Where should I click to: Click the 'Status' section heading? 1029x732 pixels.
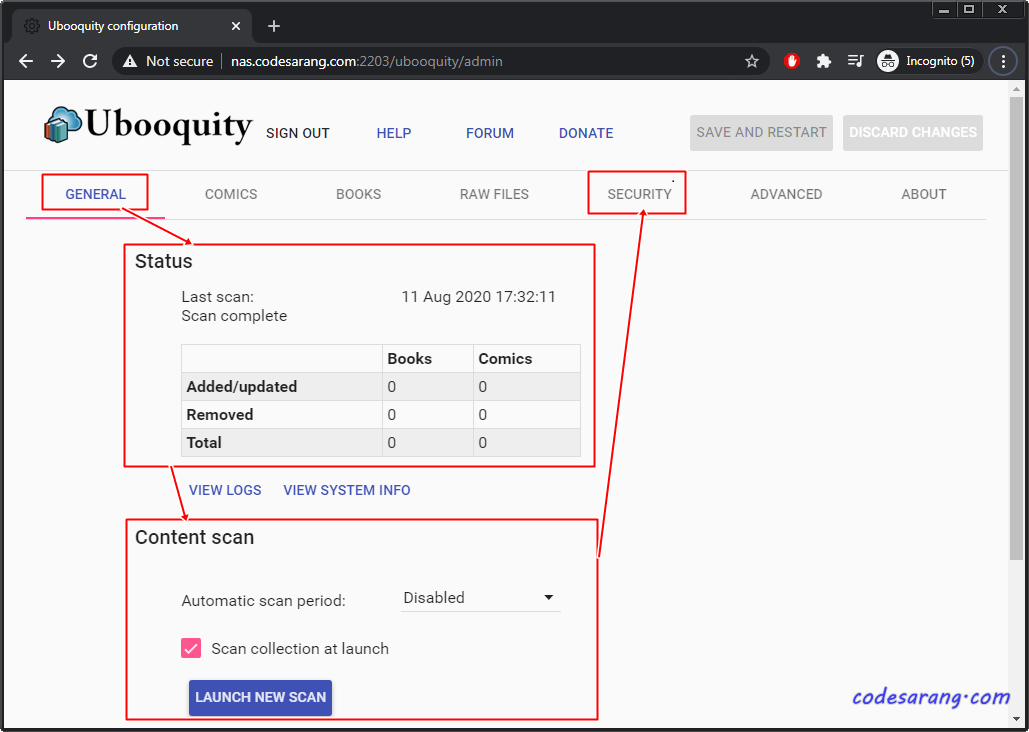point(163,261)
